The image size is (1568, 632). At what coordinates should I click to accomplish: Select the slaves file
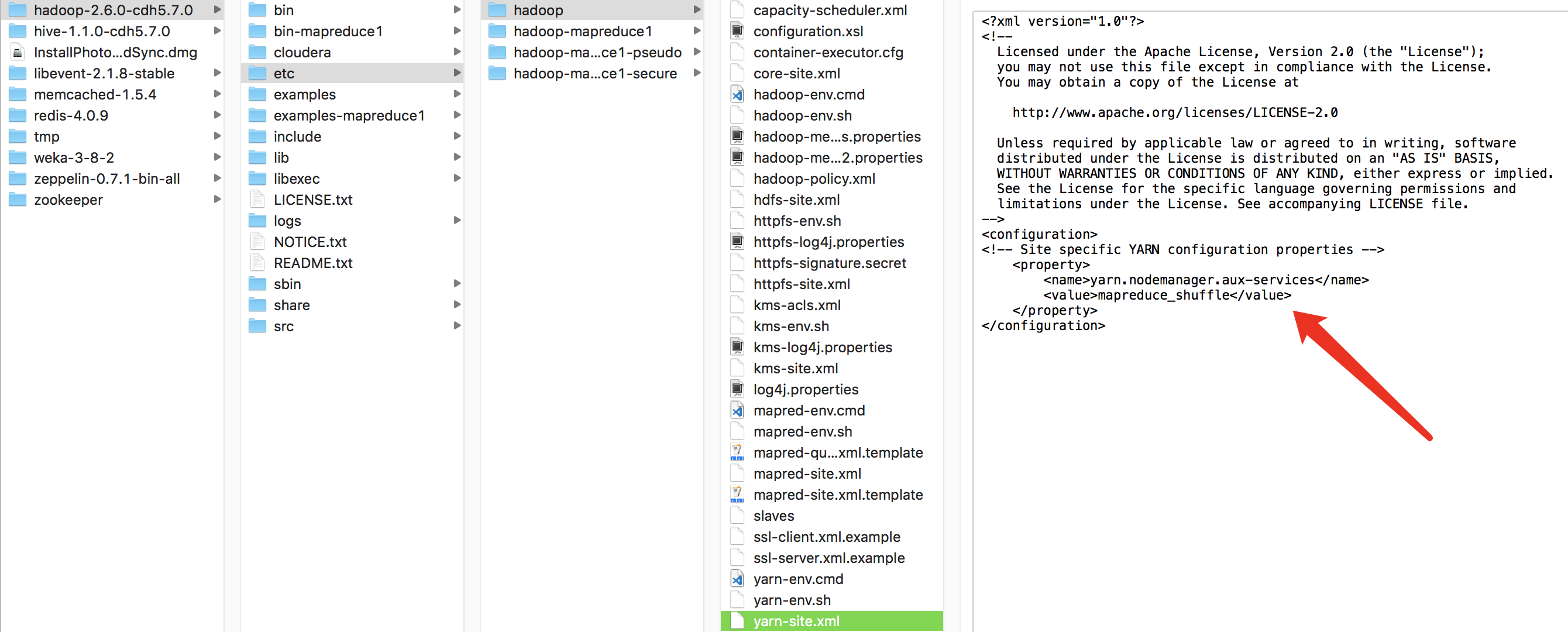pyautogui.click(x=773, y=516)
